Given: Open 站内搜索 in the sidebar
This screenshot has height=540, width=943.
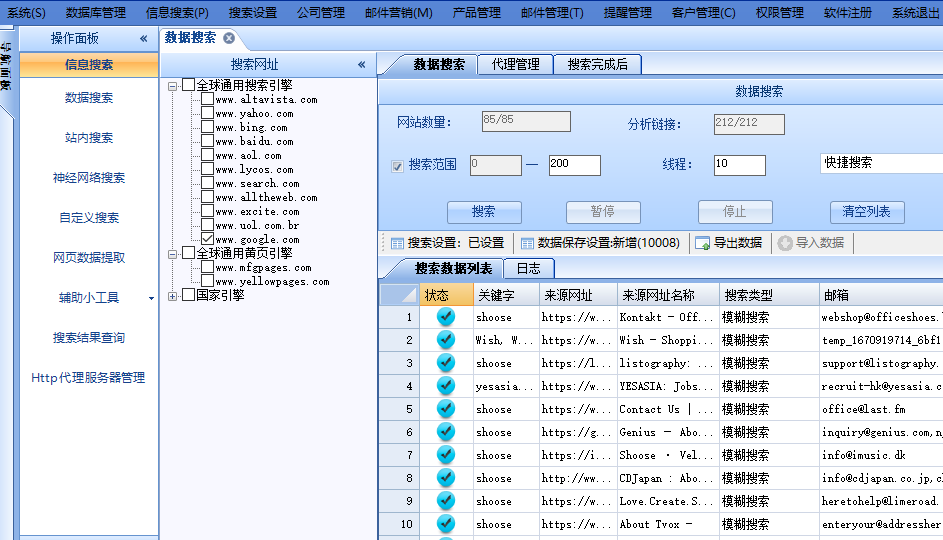Looking at the screenshot, I should point(89,138).
